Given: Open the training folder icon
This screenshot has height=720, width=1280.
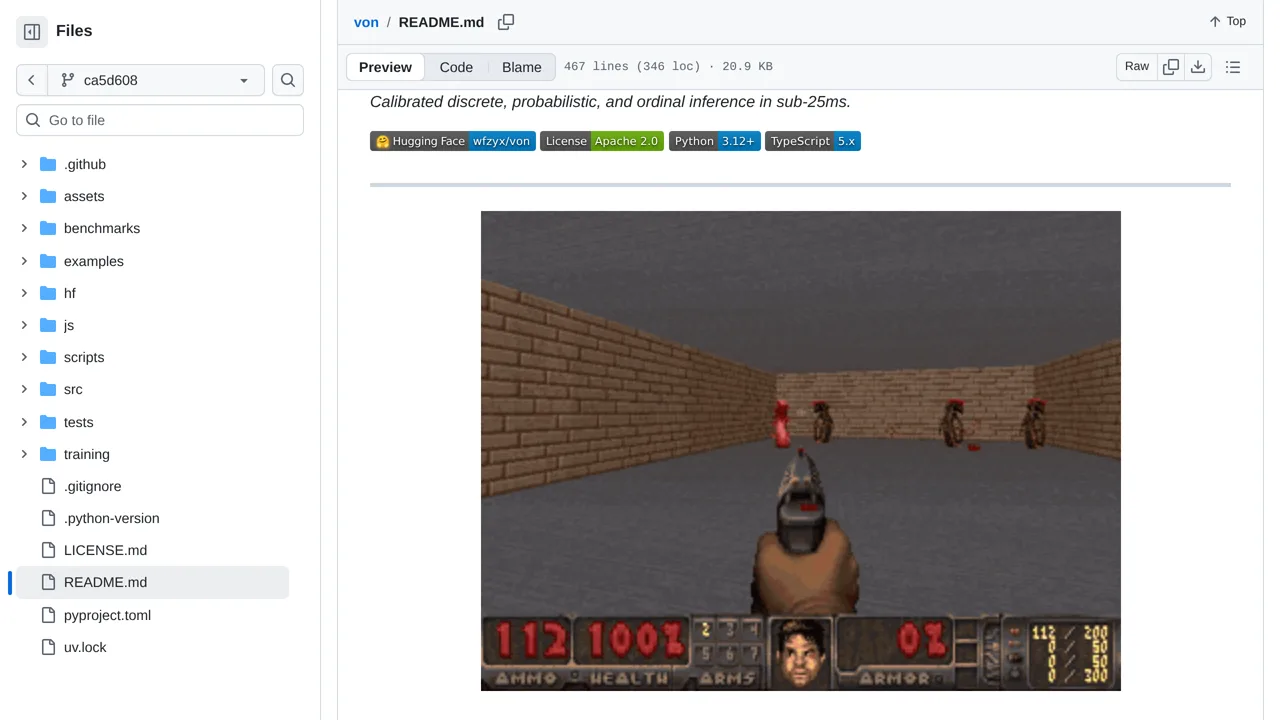Looking at the screenshot, I should tap(48, 454).
